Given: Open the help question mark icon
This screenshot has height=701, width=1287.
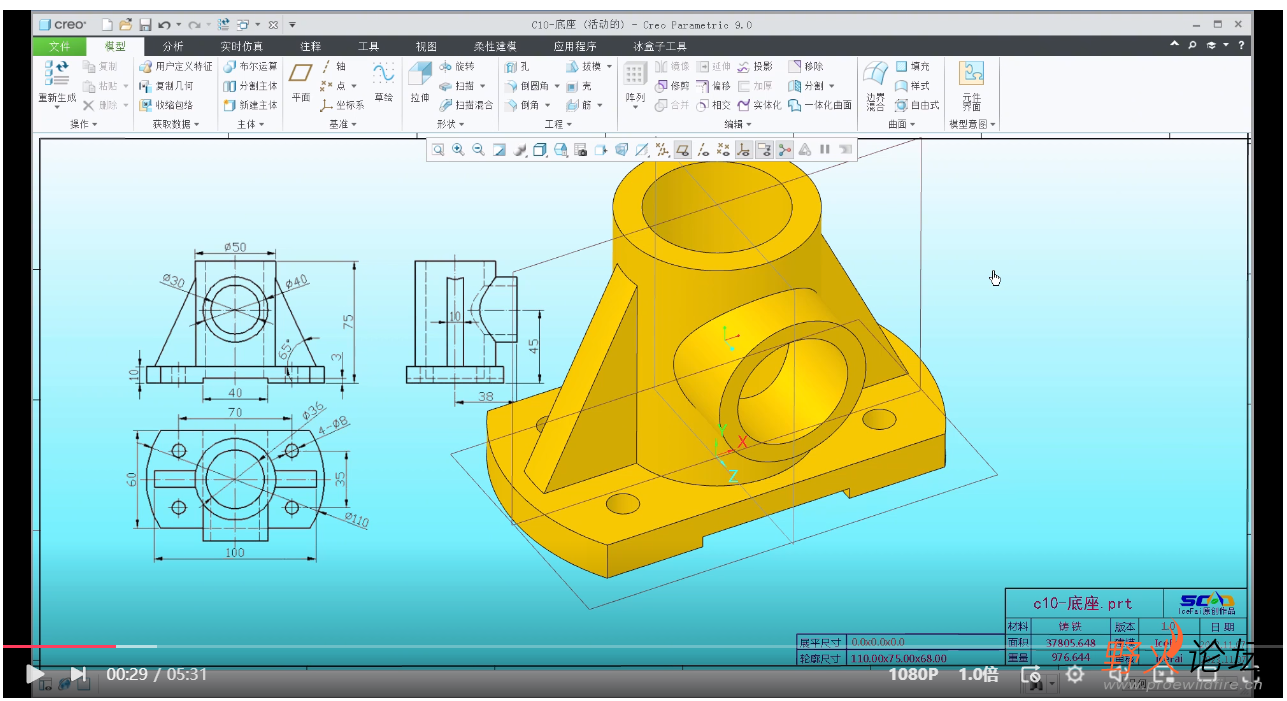Looking at the screenshot, I should click(x=1241, y=46).
